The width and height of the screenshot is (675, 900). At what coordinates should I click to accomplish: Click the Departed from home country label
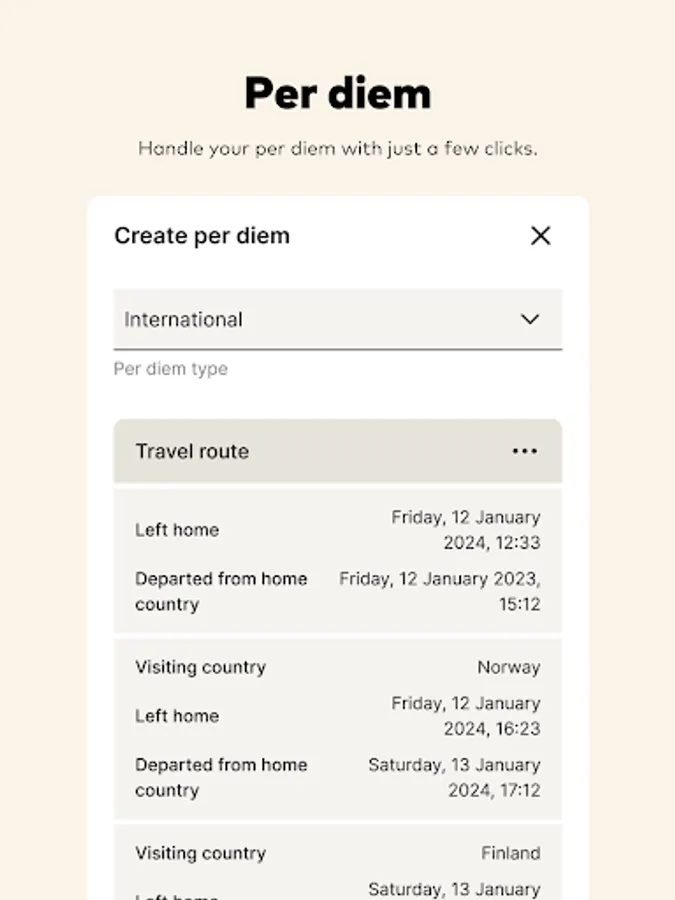point(221,591)
